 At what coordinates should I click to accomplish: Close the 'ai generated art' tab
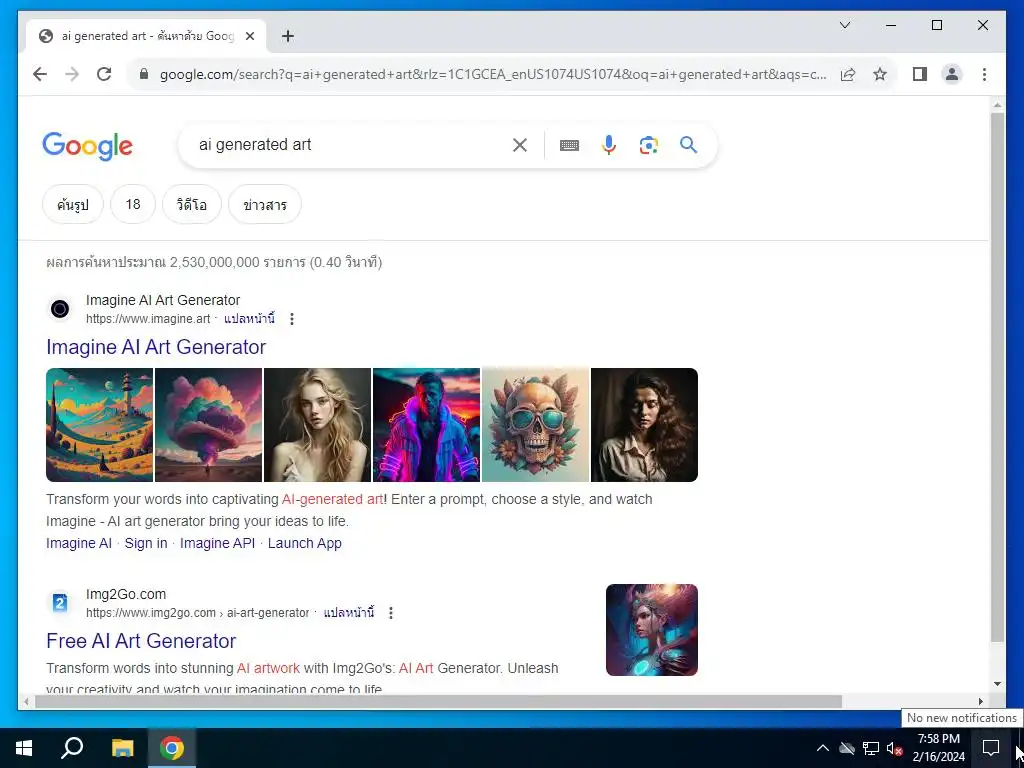click(249, 36)
